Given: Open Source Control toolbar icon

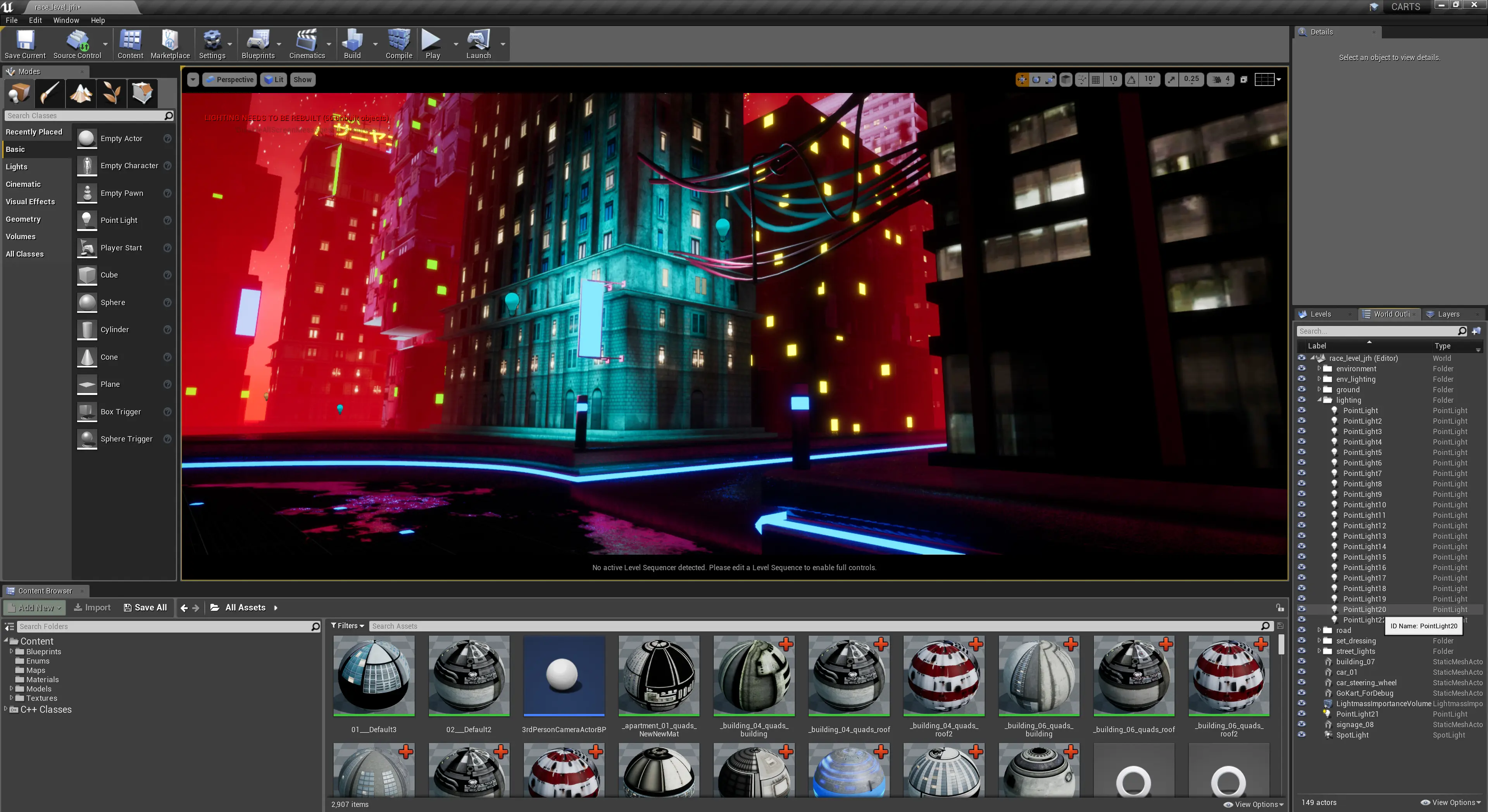Looking at the screenshot, I should [x=77, y=40].
